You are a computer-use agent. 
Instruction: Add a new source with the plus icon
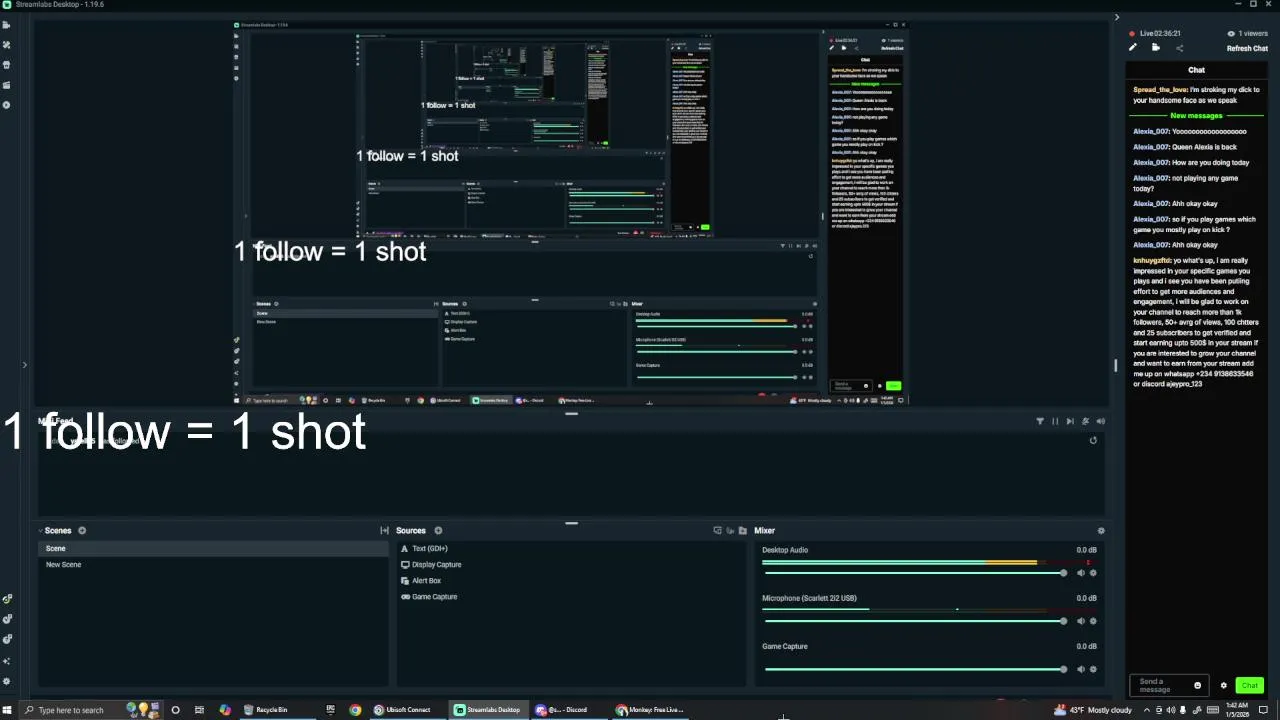pyautogui.click(x=439, y=531)
